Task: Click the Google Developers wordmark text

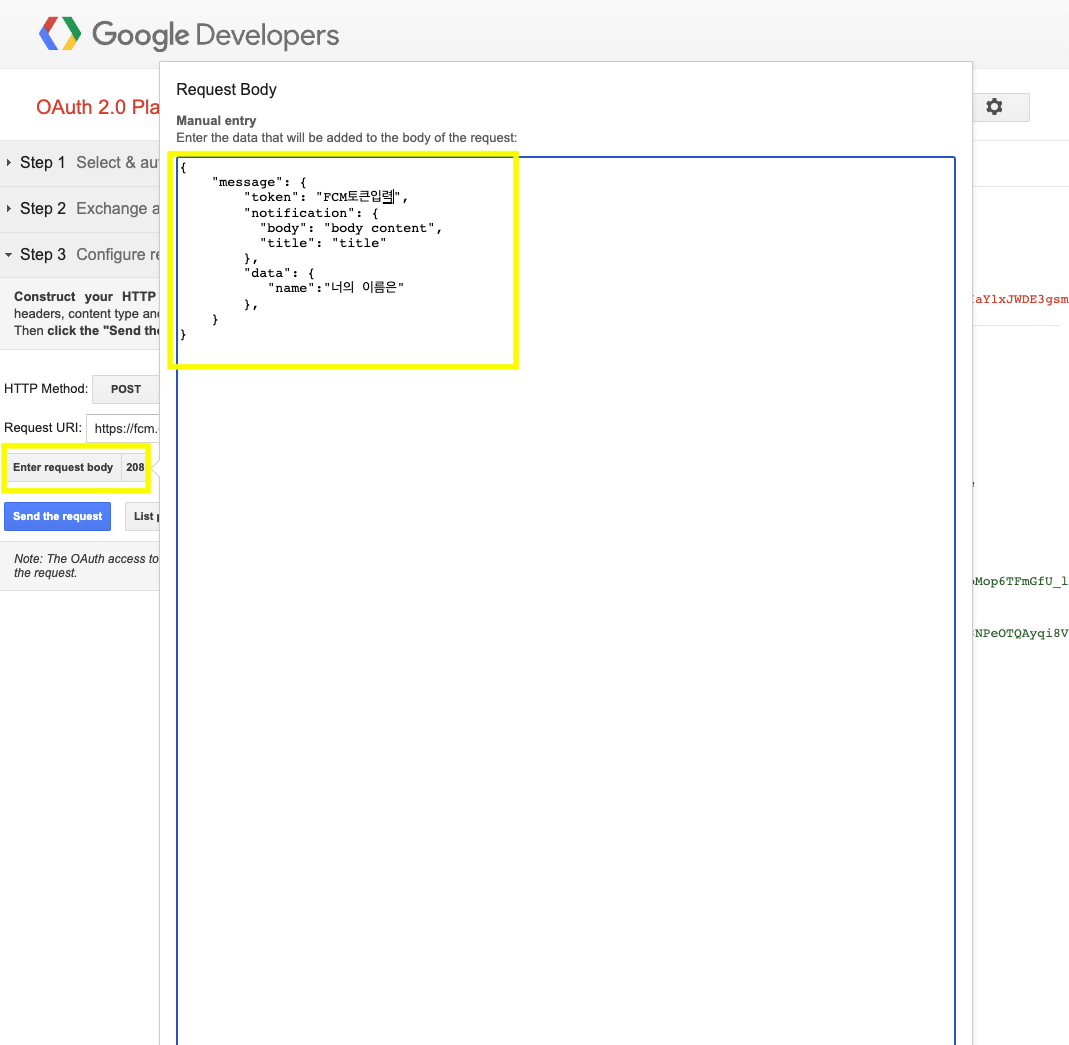Action: [215, 35]
